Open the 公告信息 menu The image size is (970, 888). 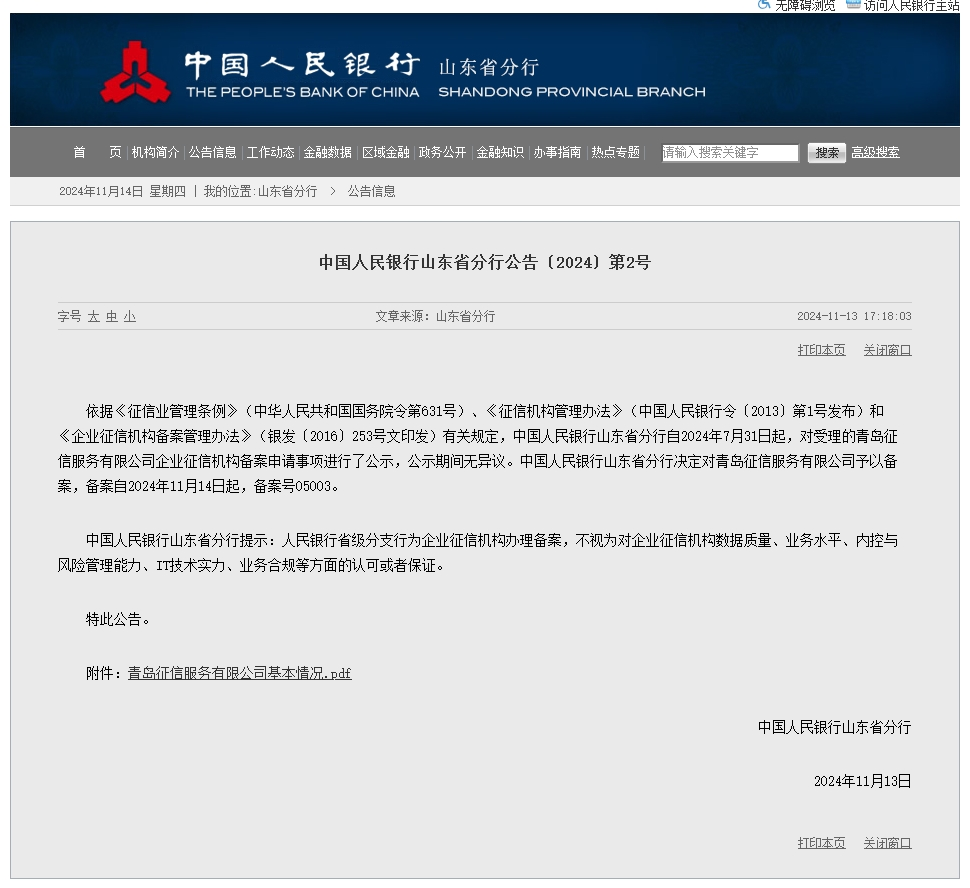(x=214, y=152)
